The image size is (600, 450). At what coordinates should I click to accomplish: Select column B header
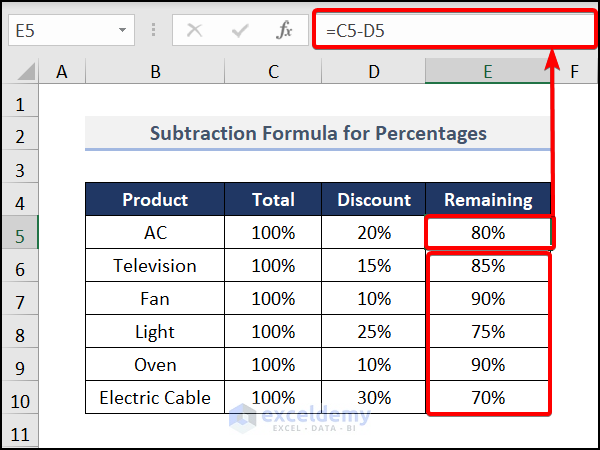tap(155, 71)
